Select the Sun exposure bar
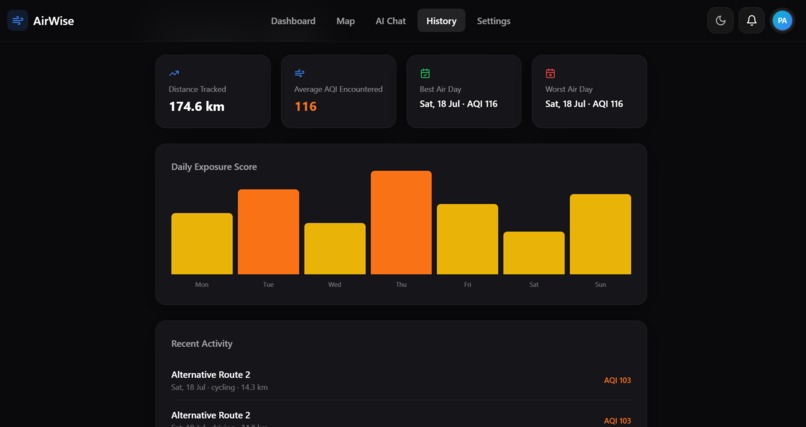806x427 pixels. tap(600, 234)
